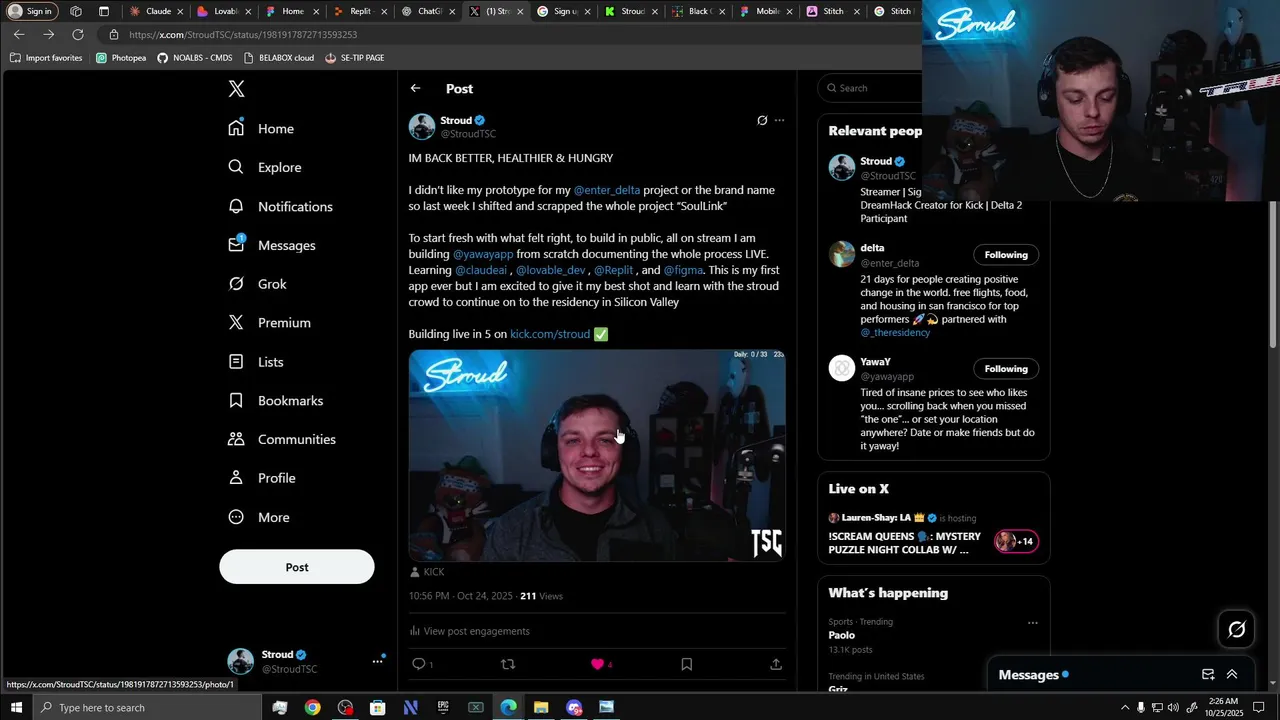Bookmark this post

coord(686,664)
